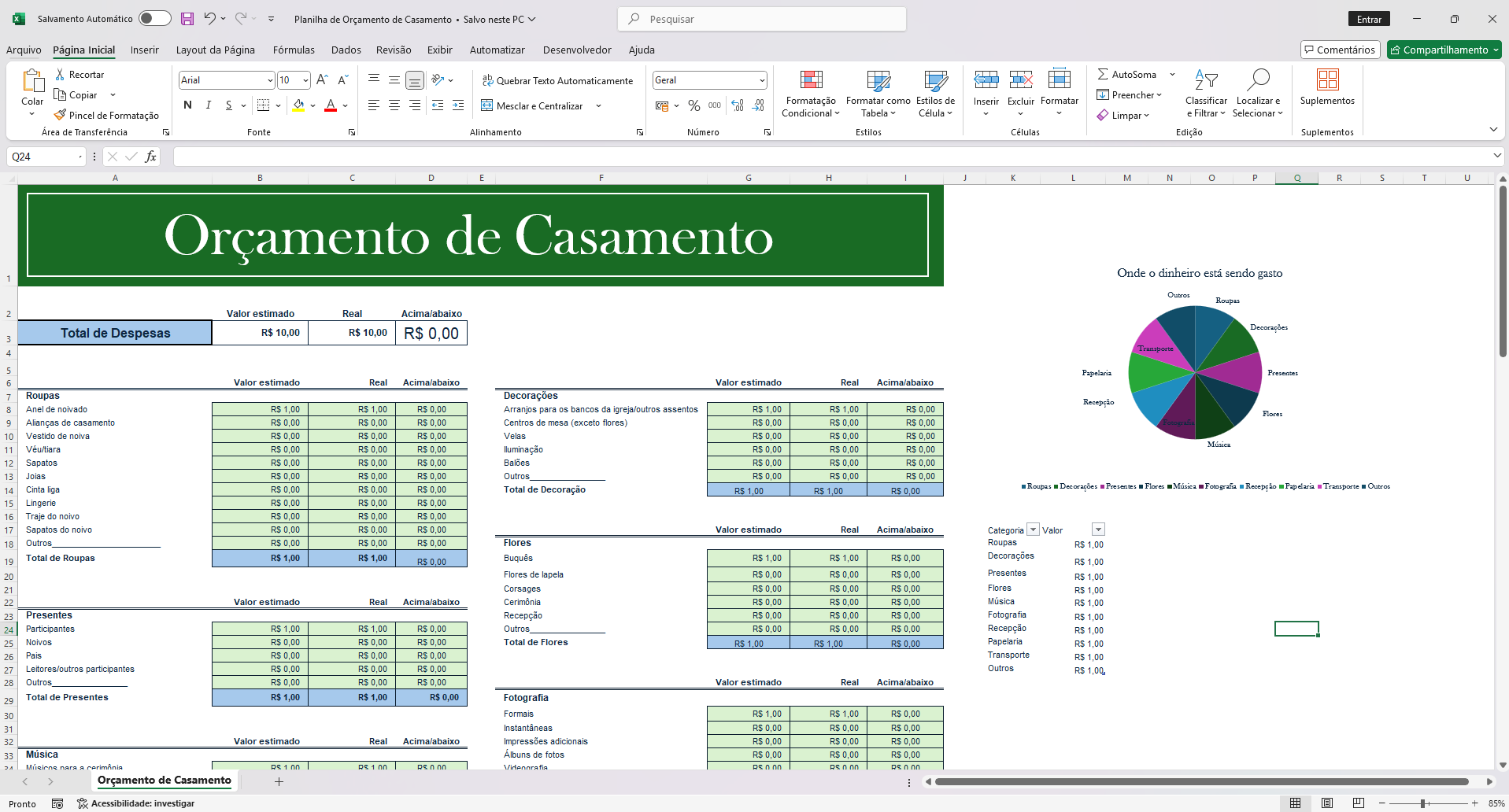Open Formatação Condicional icon
Image resolution: width=1509 pixels, height=812 pixels.
(x=811, y=79)
